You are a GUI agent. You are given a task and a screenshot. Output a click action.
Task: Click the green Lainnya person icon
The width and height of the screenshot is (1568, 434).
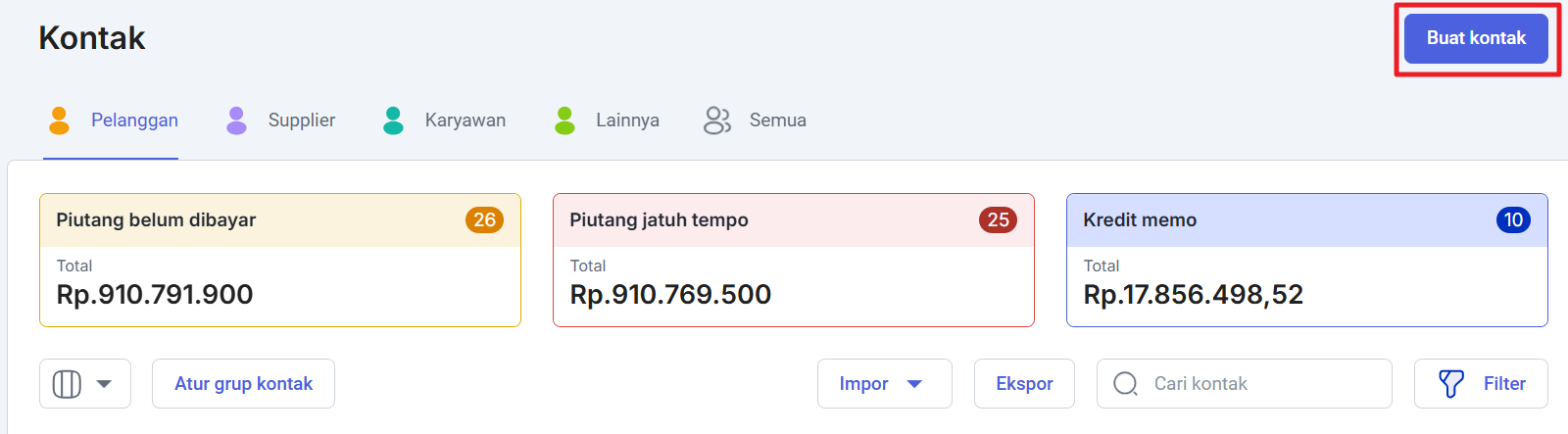point(564,121)
